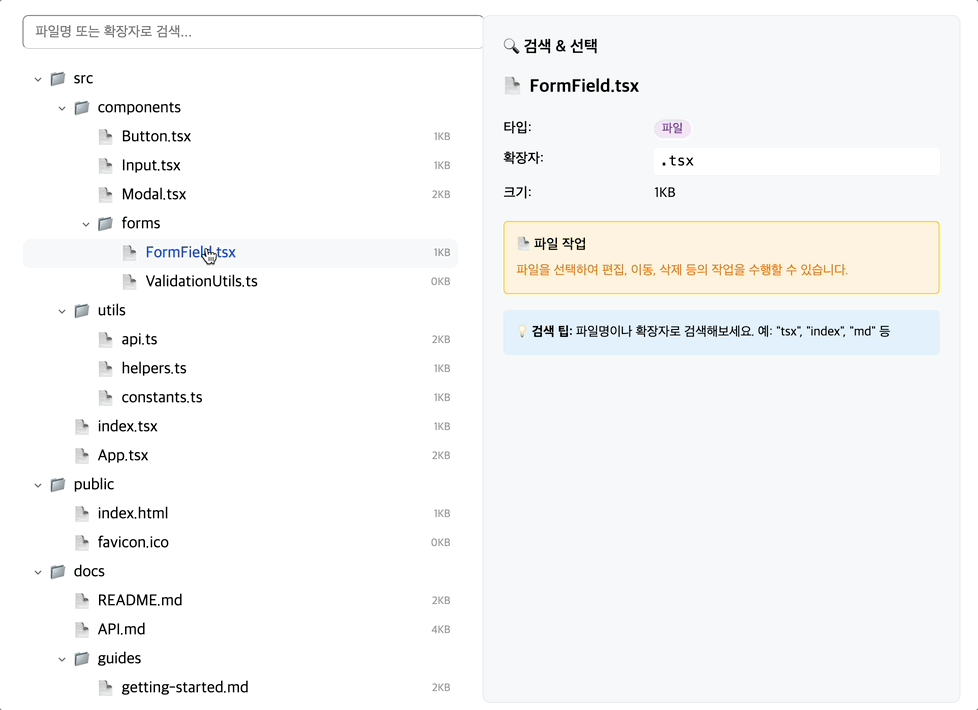Click the folder icon next to utils

(x=82, y=310)
